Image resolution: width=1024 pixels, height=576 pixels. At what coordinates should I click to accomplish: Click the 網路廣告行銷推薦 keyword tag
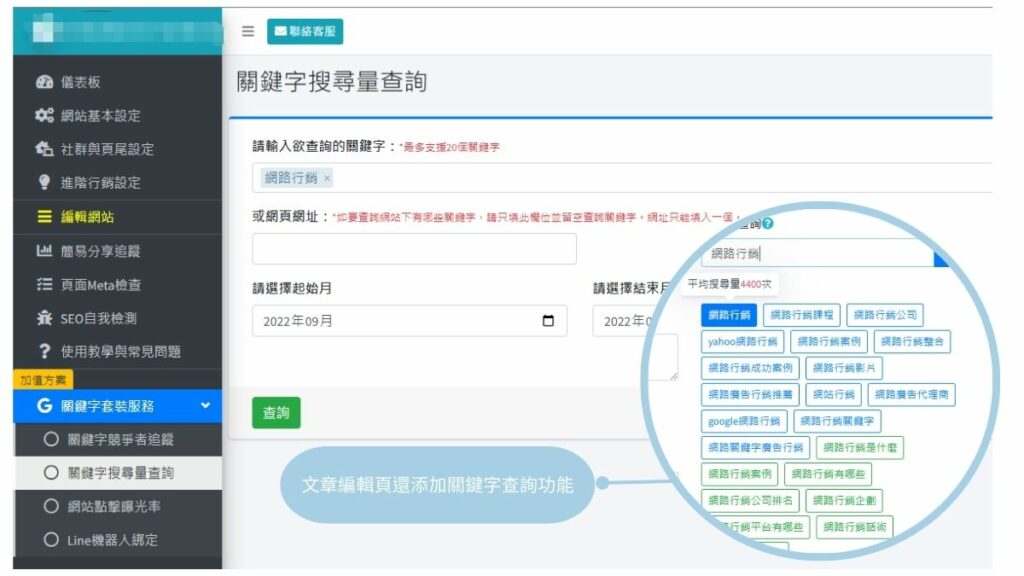coord(750,394)
